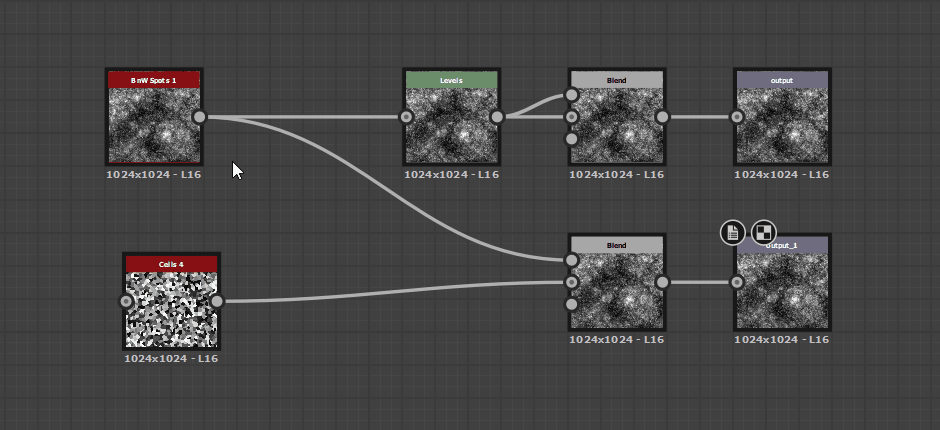Select the Cells 4 node thumbnail
Viewport: 940px width, 430px height.
click(171, 308)
